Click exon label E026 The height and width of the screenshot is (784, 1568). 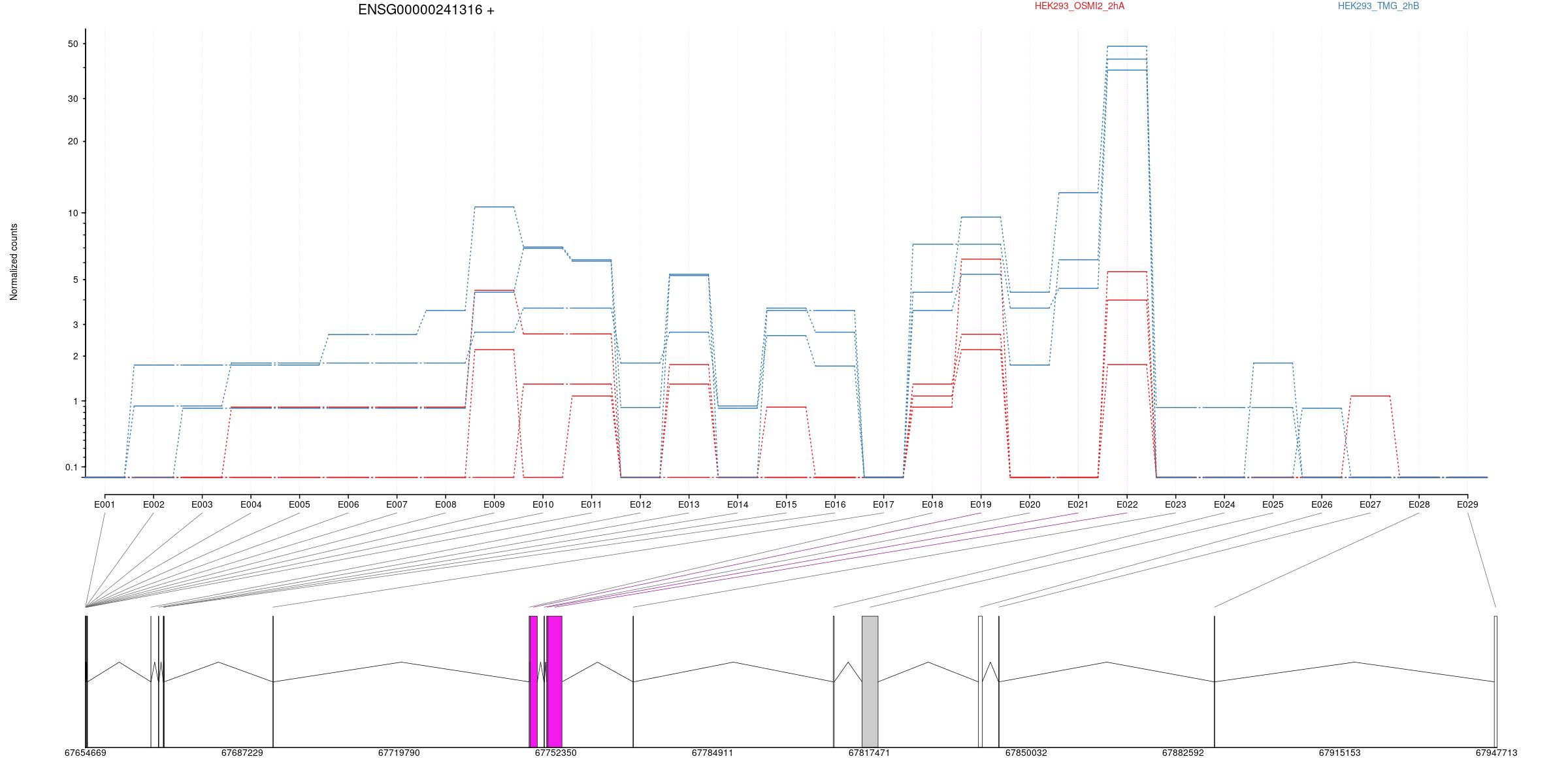(1322, 504)
